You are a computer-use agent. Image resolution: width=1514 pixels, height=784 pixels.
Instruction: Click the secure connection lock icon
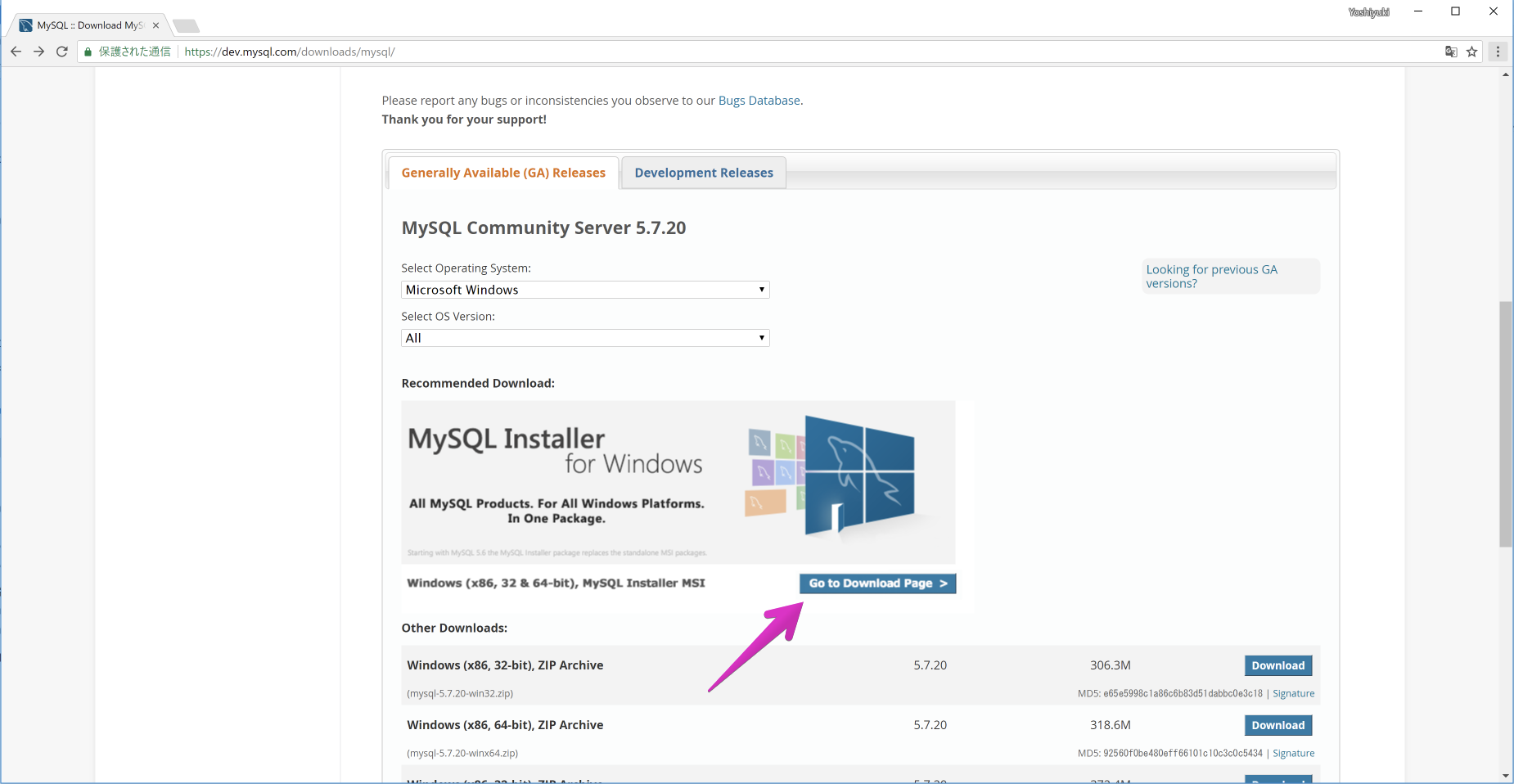click(x=87, y=51)
